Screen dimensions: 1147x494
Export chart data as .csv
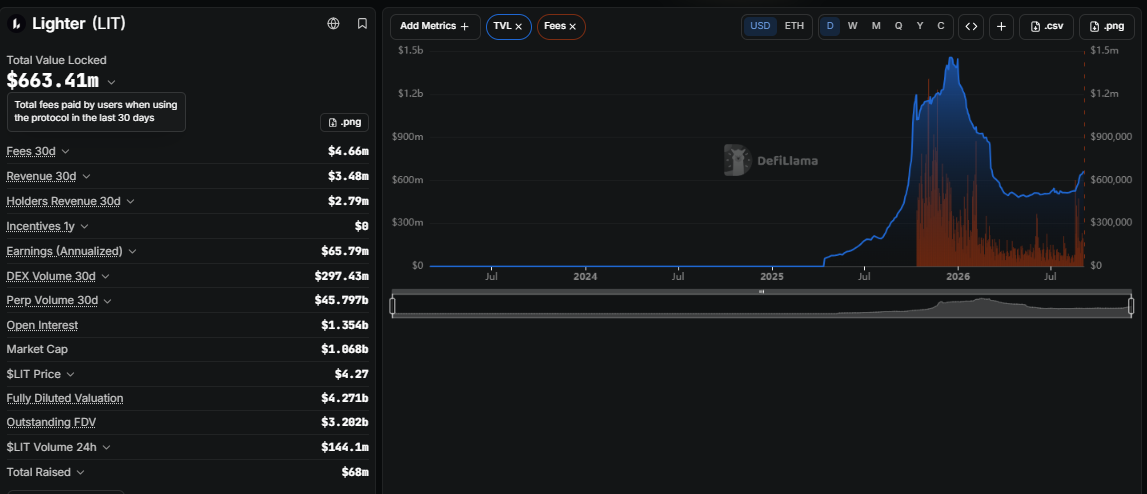1046,26
